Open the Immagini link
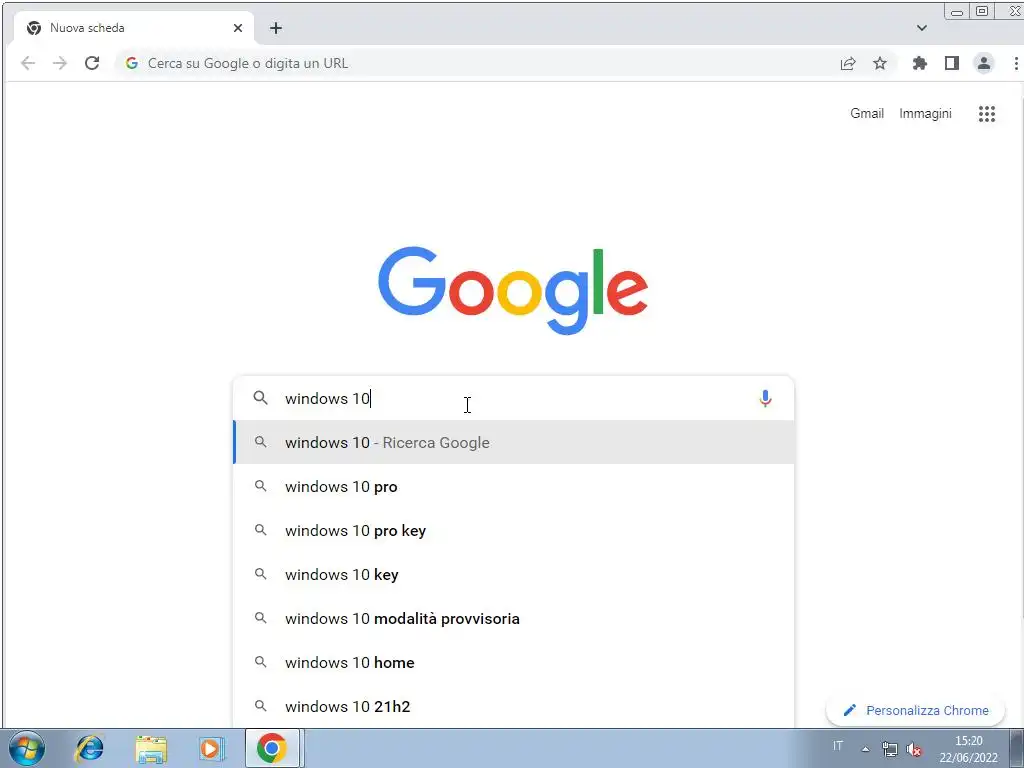1024x768 pixels. [925, 114]
